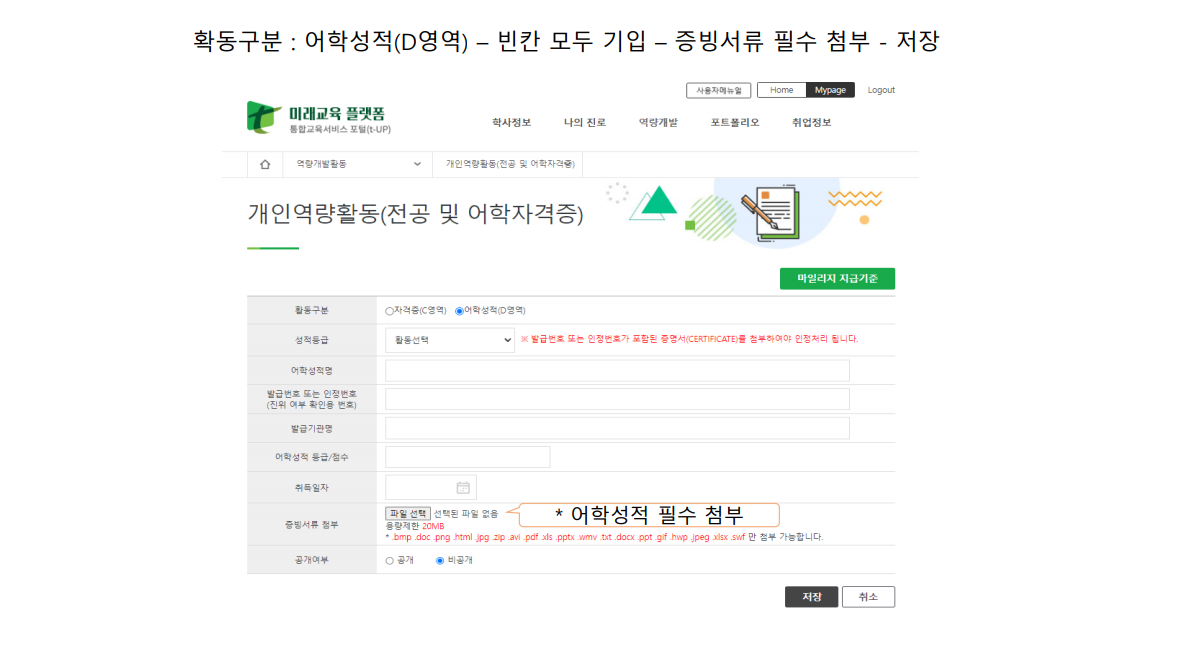The width and height of the screenshot is (1186, 660).
Task: Click the 미래교육 플랫폼 logo icon
Action: point(262,117)
